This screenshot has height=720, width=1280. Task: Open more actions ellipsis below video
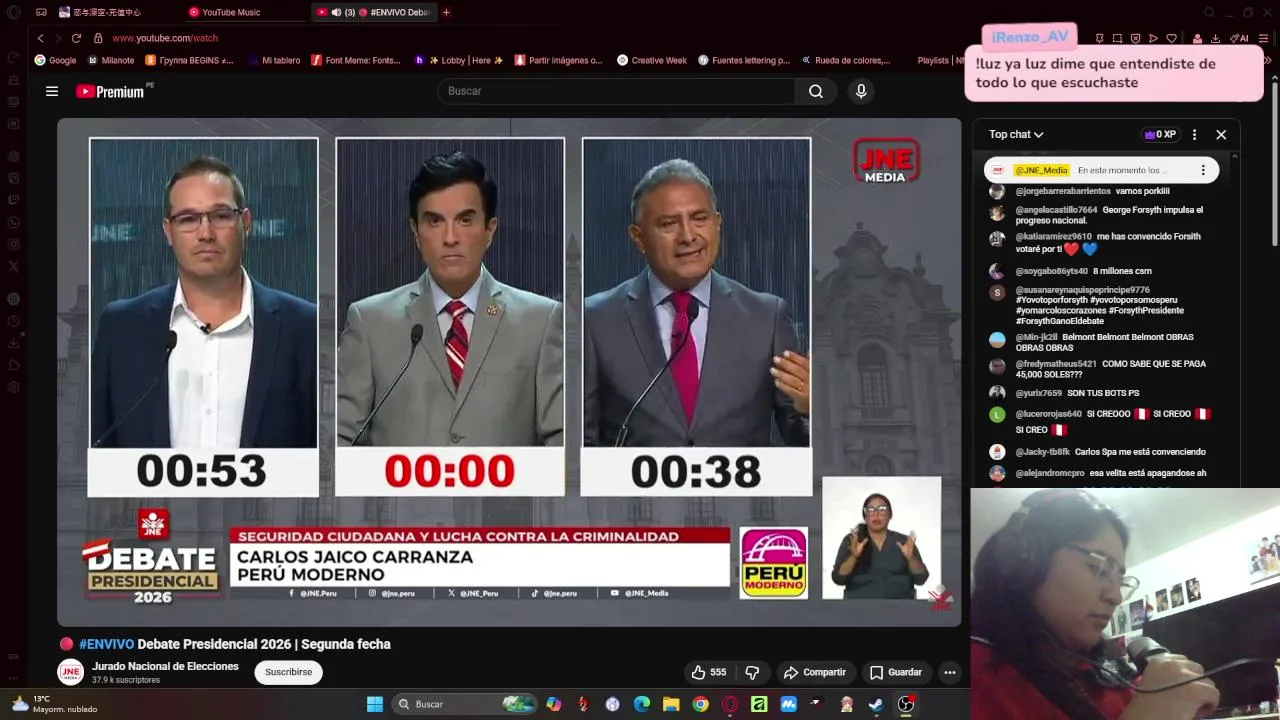pyautogui.click(x=950, y=672)
